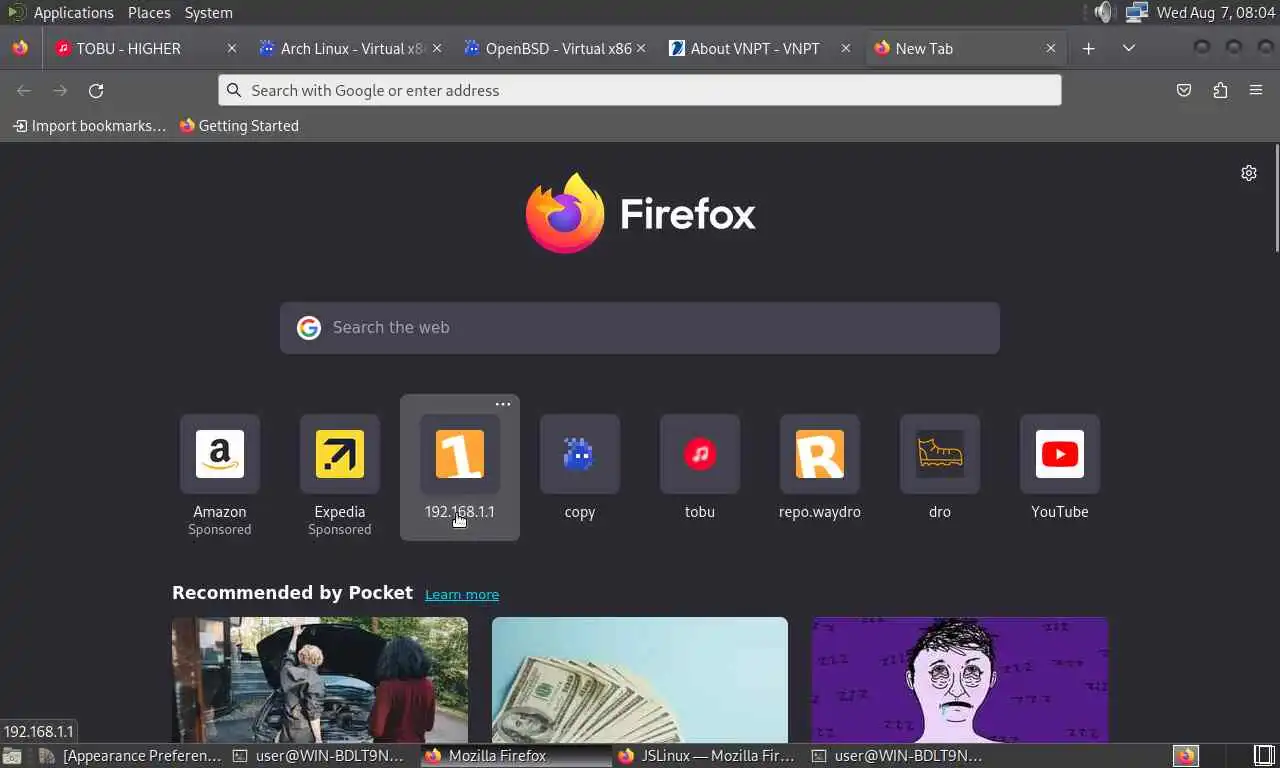Expand the list all tabs chevron
Viewport: 1280px width, 768px height.
(x=1129, y=48)
